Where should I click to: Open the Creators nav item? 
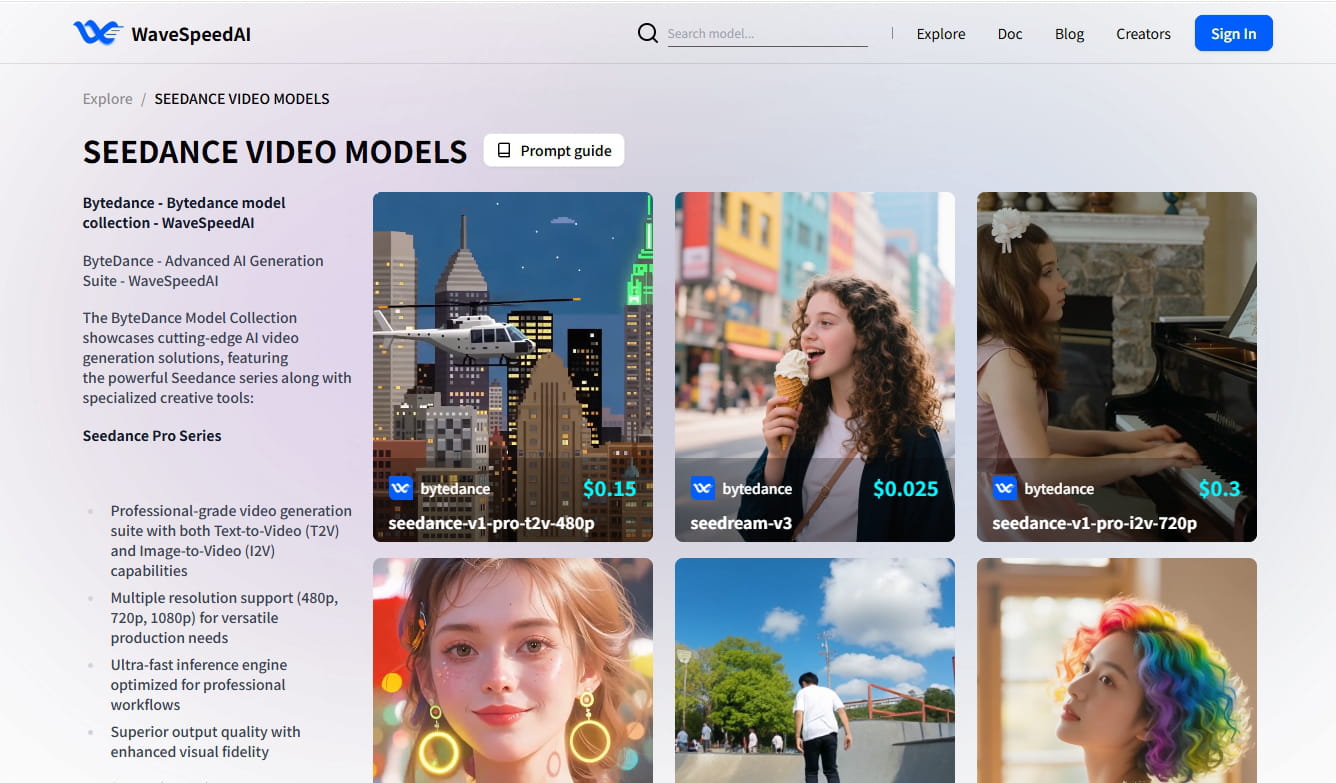tap(1143, 34)
